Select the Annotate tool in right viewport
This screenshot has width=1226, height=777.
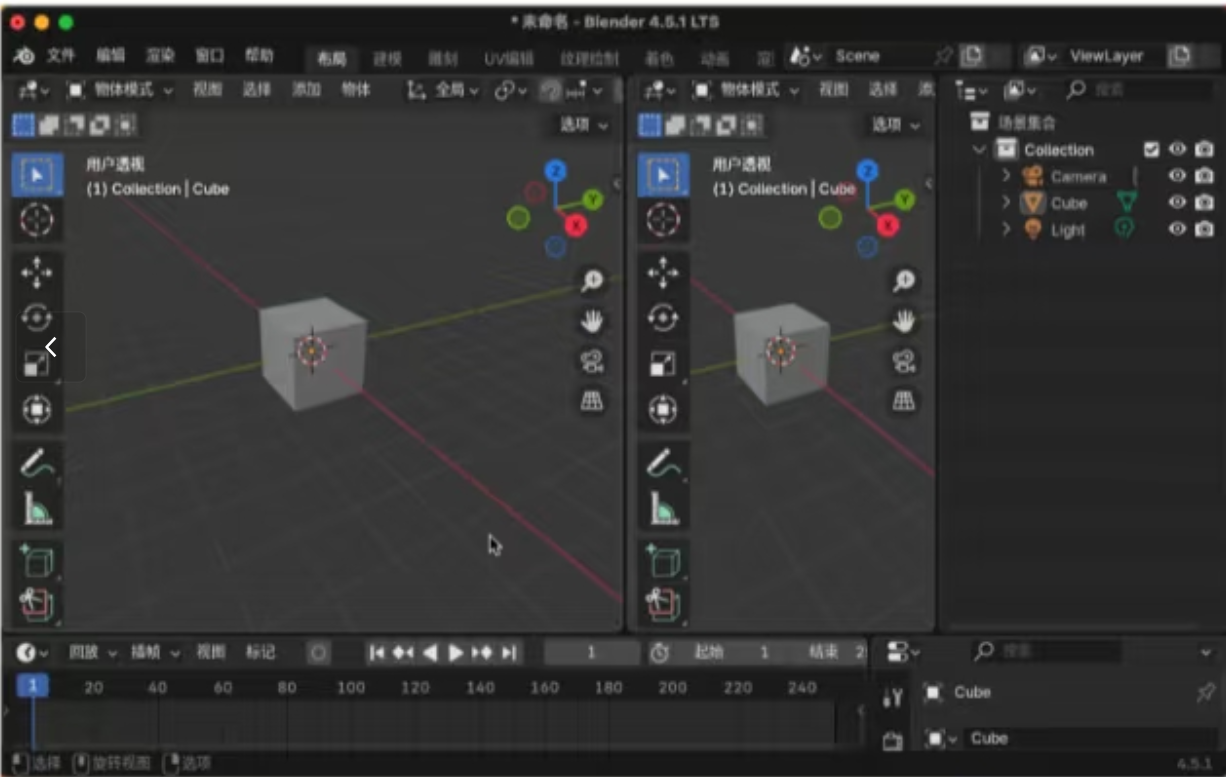click(x=663, y=463)
